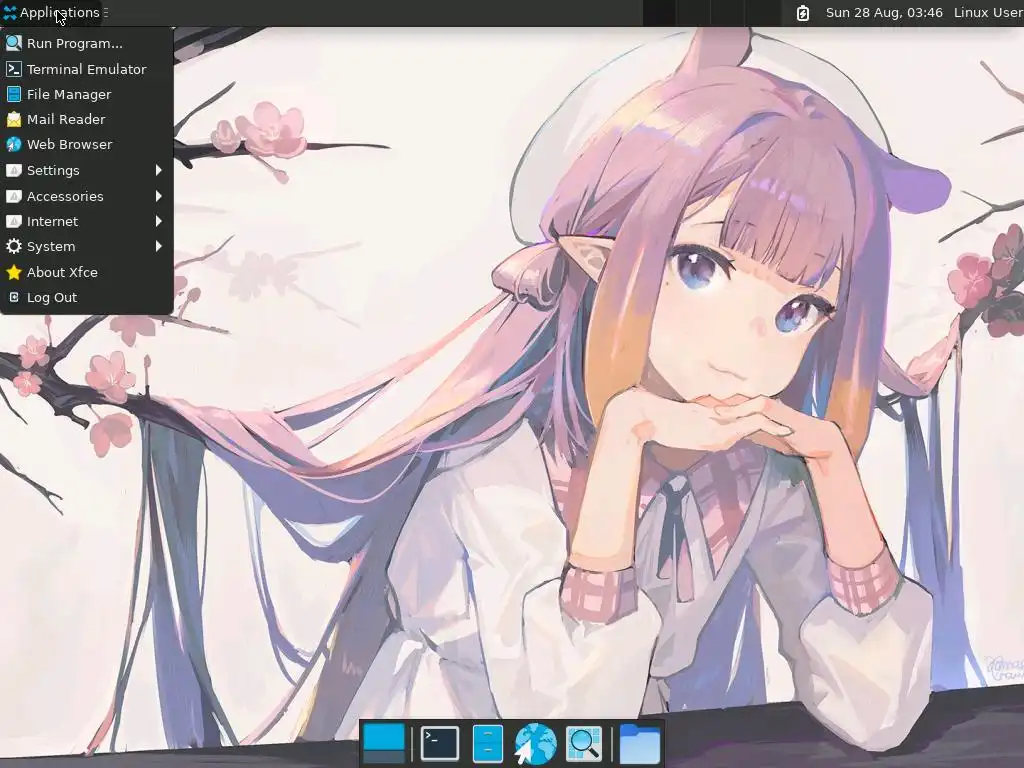The height and width of the screenshot is (768, 1024).
Task: Expand the Settings submenu
Action: coord(86,170)
